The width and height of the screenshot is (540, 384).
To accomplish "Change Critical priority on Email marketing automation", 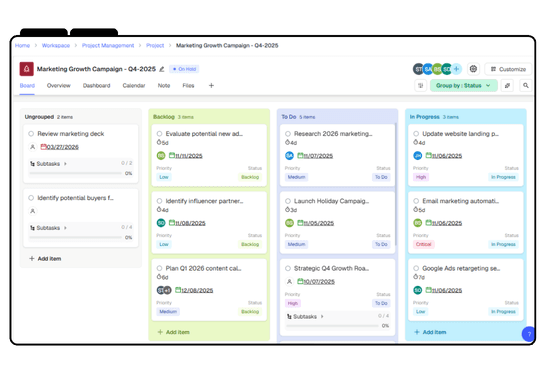I will tap(424, 244).
